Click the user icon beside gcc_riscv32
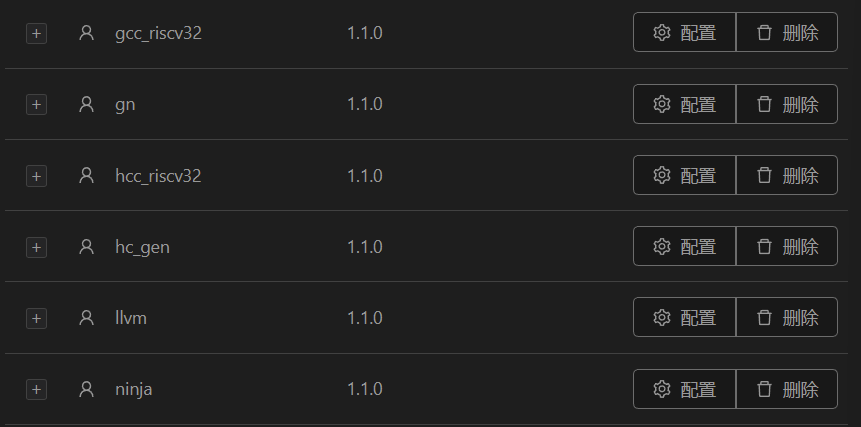Viewport: 861px width, 427px height. (x=86, y=33)
